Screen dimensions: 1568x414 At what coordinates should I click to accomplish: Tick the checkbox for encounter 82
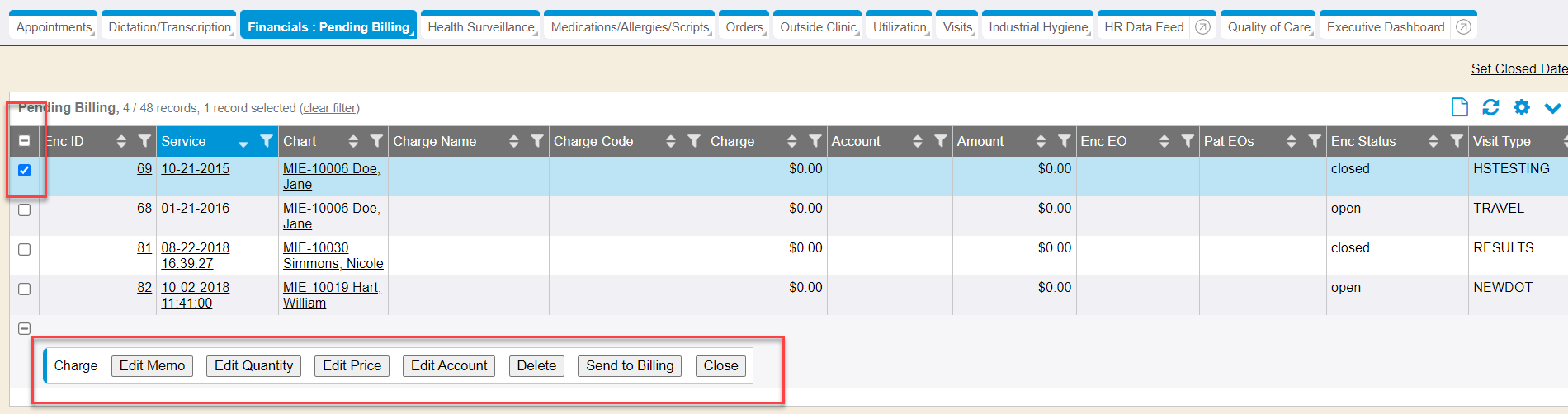25,289
